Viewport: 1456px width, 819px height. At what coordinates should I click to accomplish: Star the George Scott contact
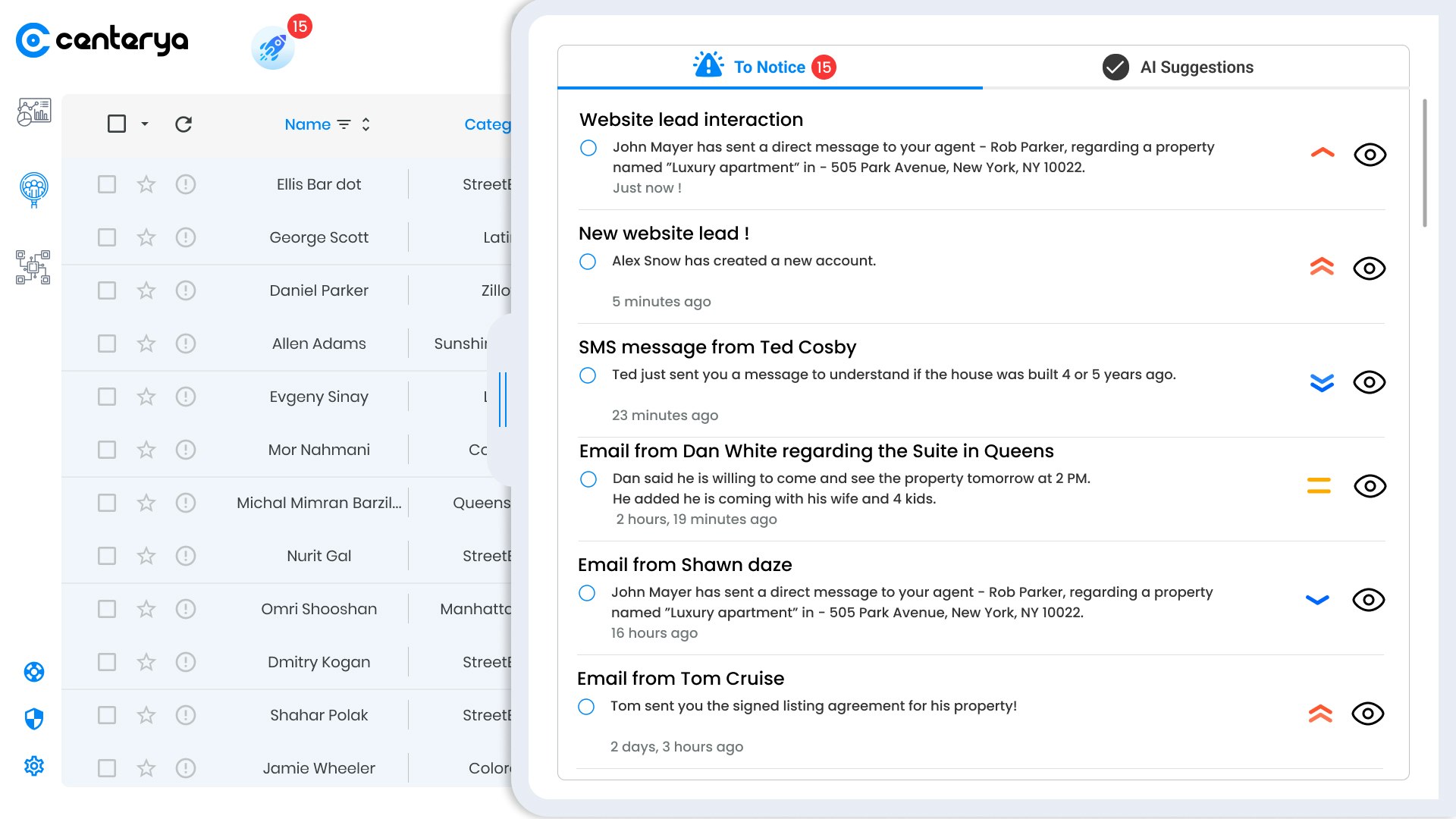(x=146, y=237)
